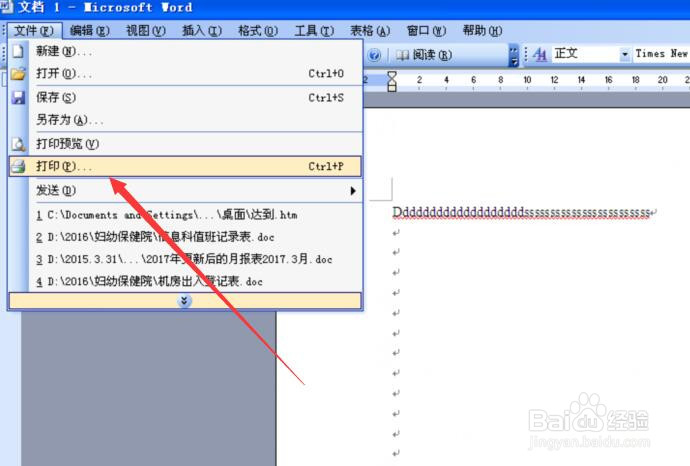Click the Times New font name box
Image resolution: width=690 pixels, height=466 pixels.
661,54
